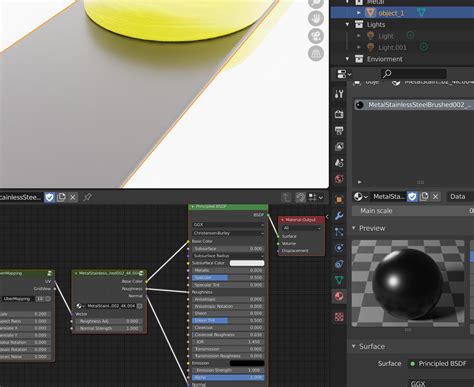Toggle the viewport camera view icon

click(x=316, y=36)
